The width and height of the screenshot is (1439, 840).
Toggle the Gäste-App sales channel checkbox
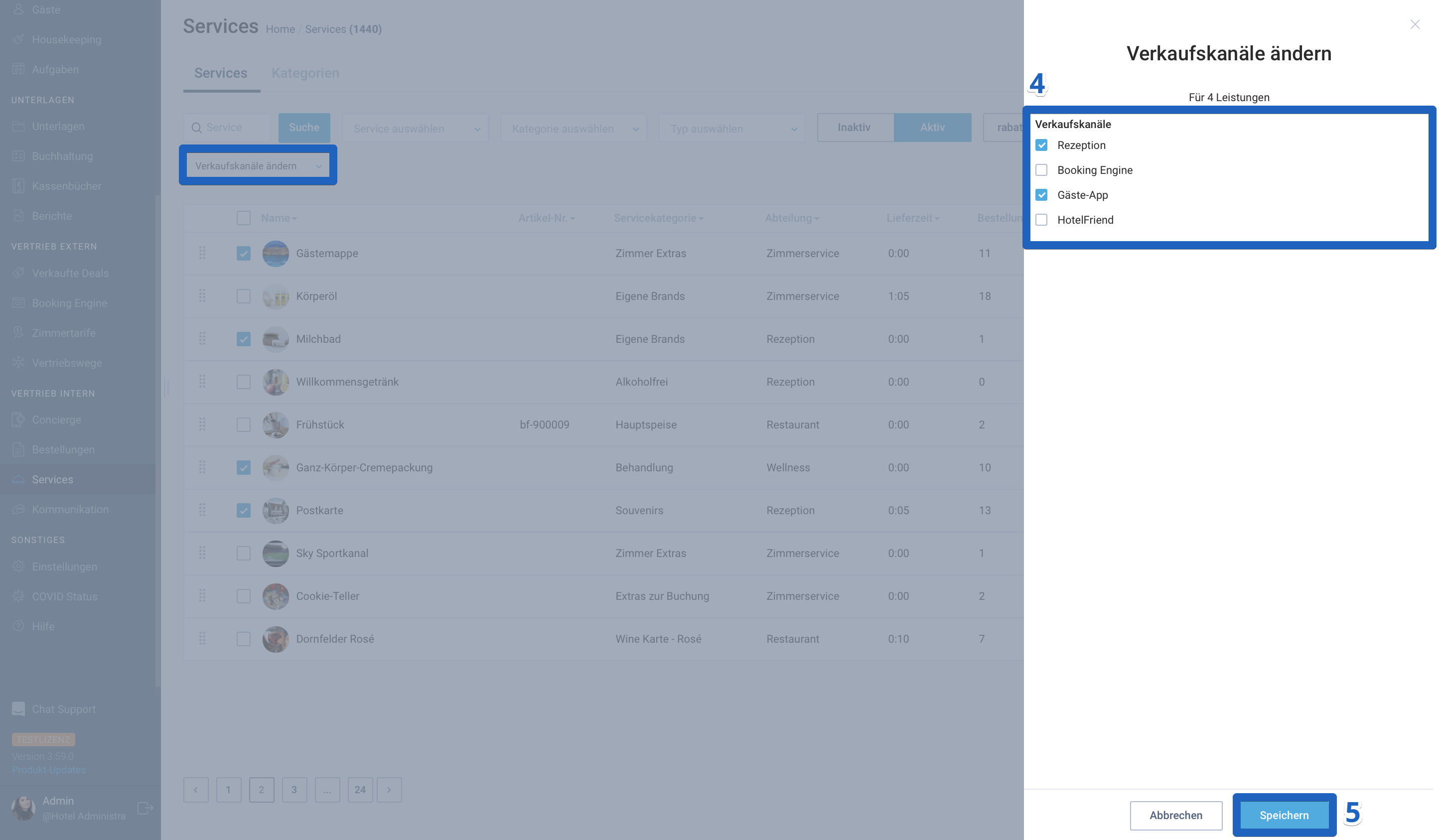point(1041,195)
